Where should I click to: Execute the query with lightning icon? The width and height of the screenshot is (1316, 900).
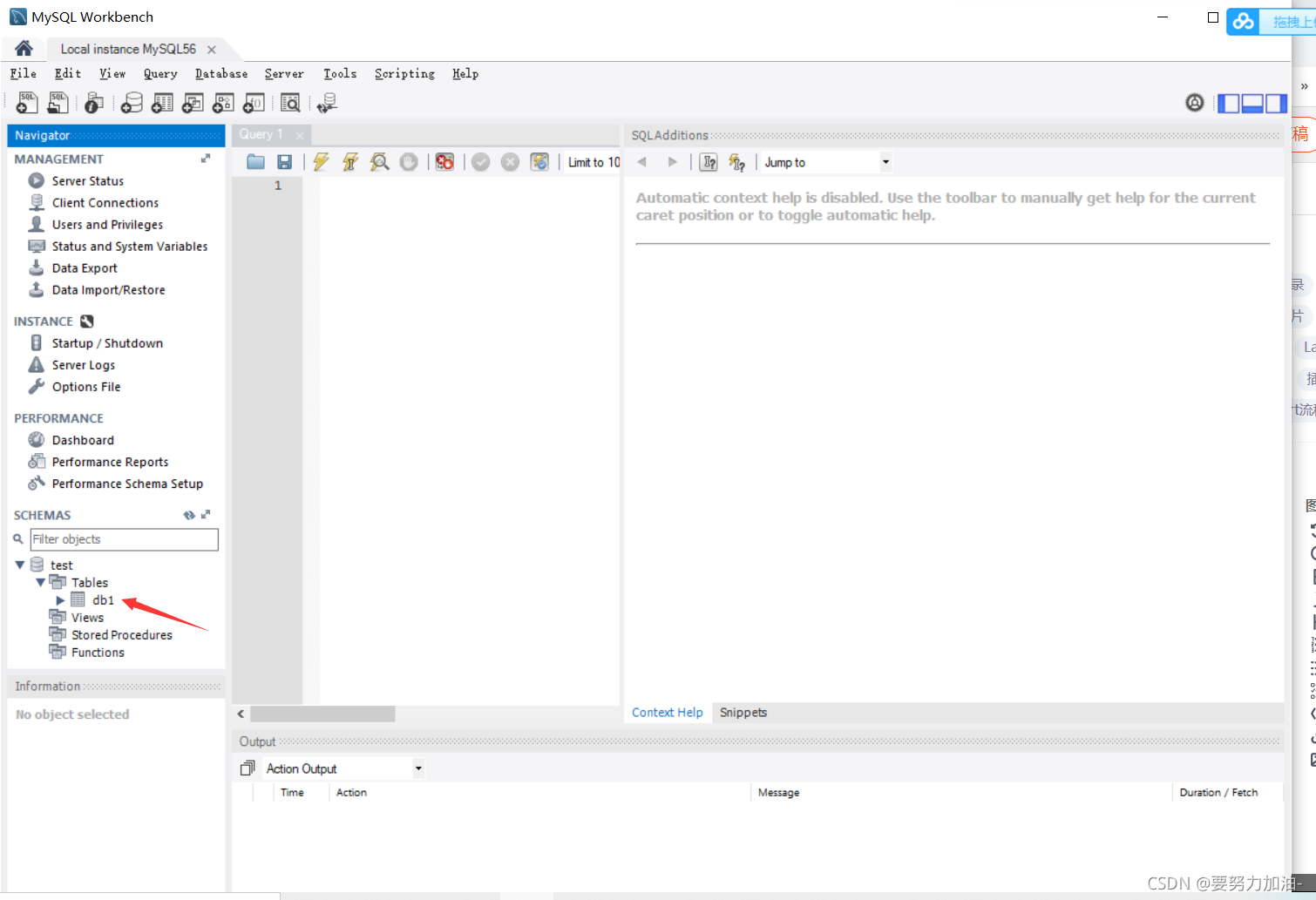[x=321, y=162]
